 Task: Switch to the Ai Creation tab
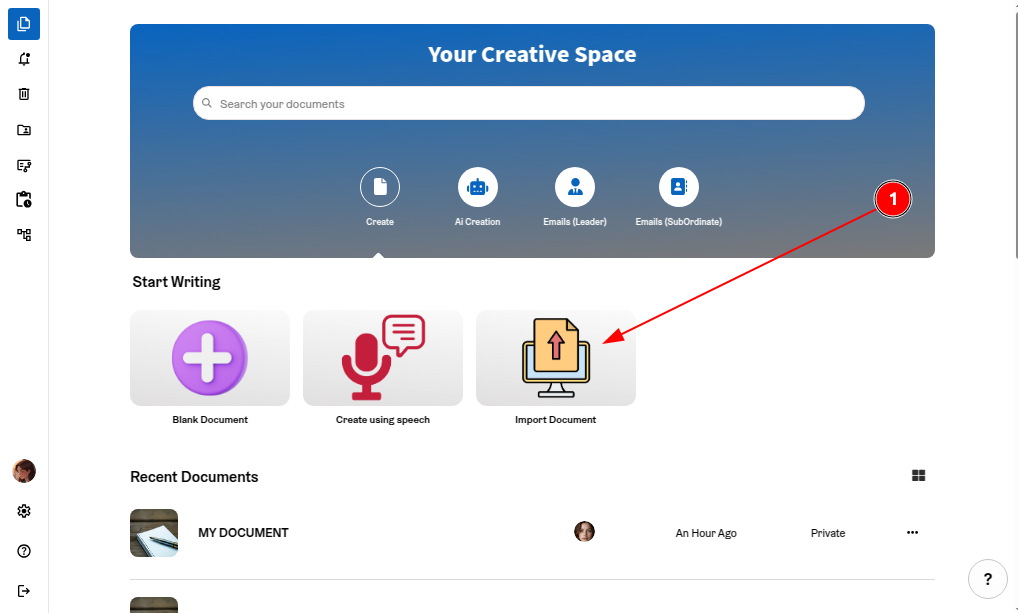pos(477,187)
